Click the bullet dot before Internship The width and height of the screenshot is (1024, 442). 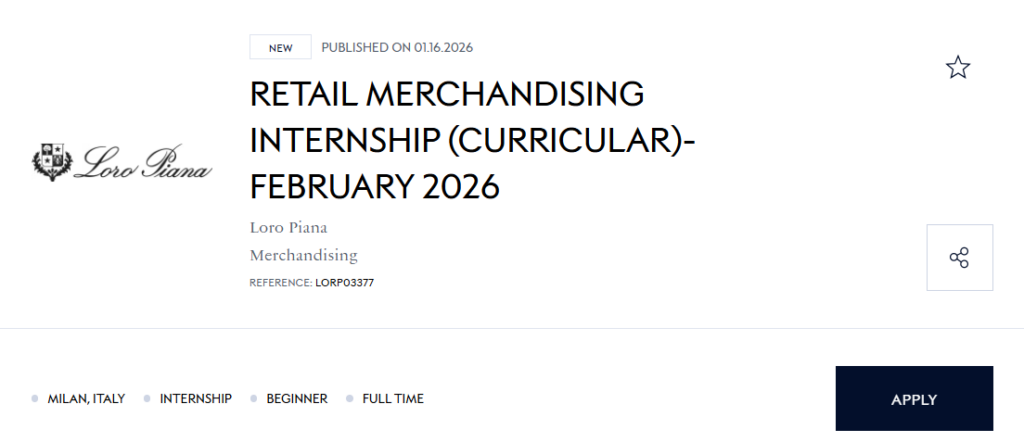[147, 399]
